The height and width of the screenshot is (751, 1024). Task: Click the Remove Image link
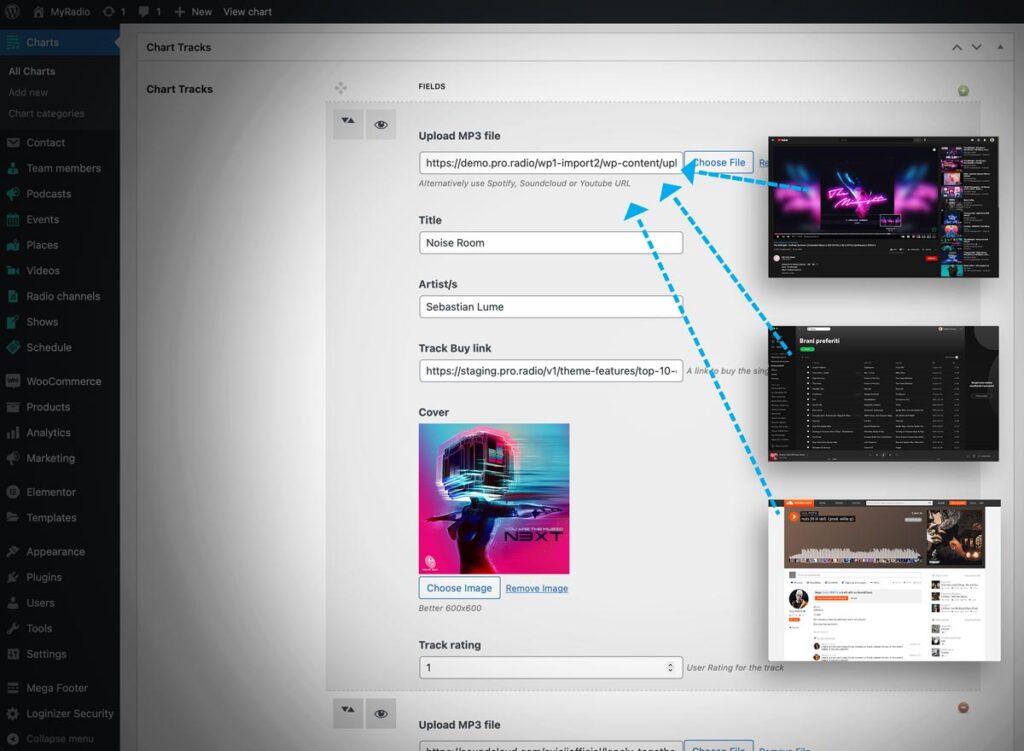coord(537,588)
